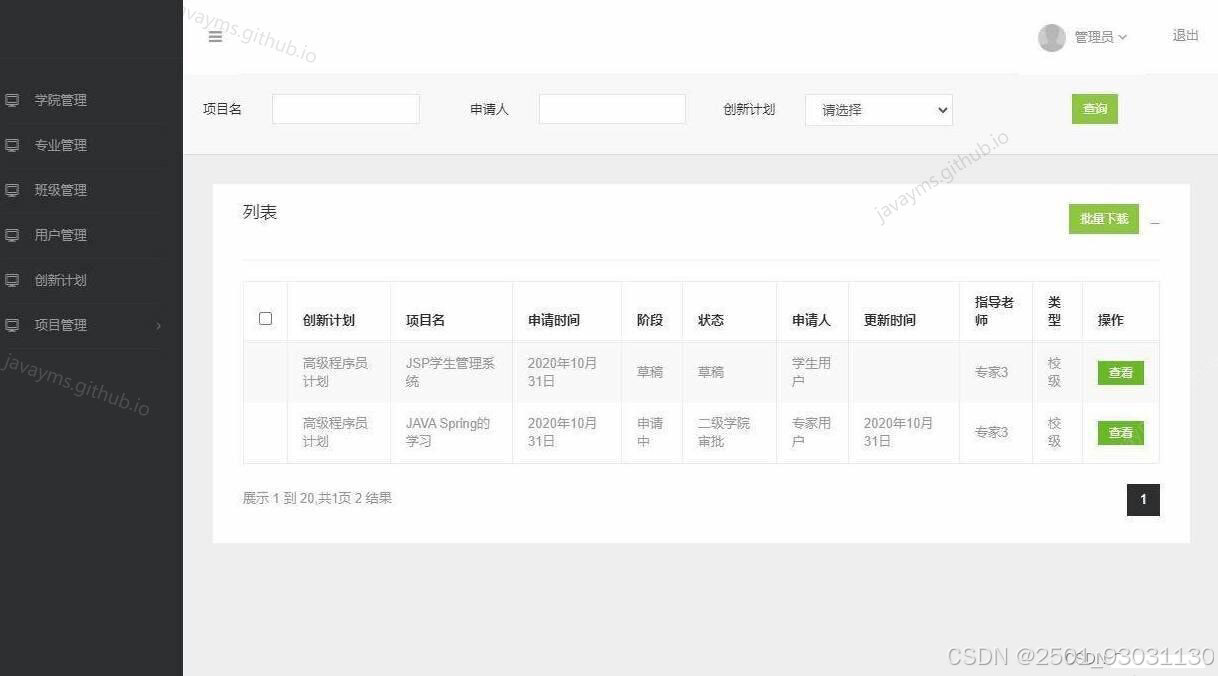Open 班级管理 in the sidebar
Screen dimensions: 1218x676
pyautogui.click(x=61, y=190)
